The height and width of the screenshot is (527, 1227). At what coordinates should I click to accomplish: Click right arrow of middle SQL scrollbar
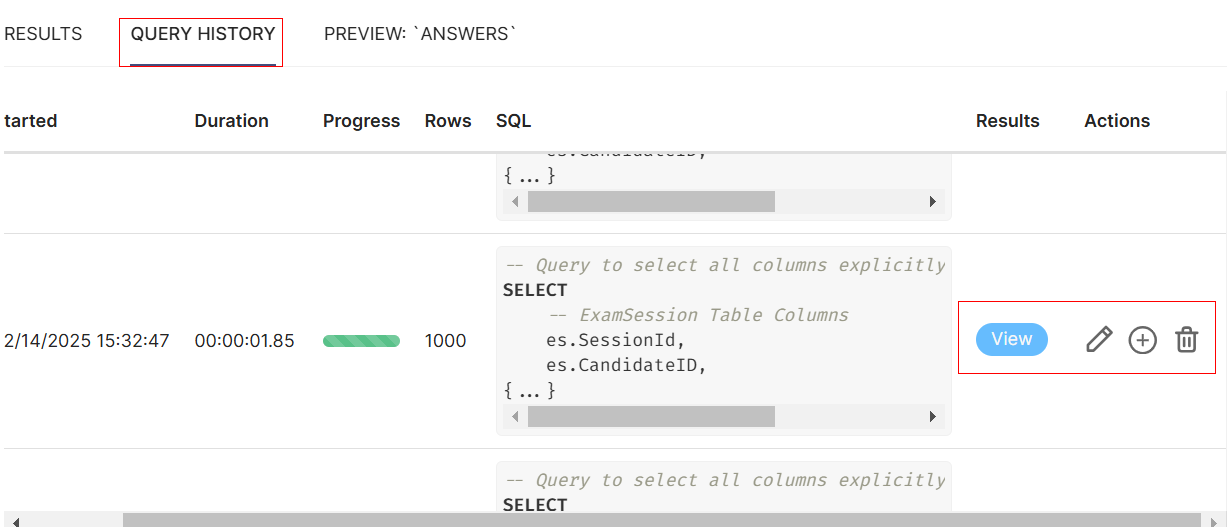[933, 416]
